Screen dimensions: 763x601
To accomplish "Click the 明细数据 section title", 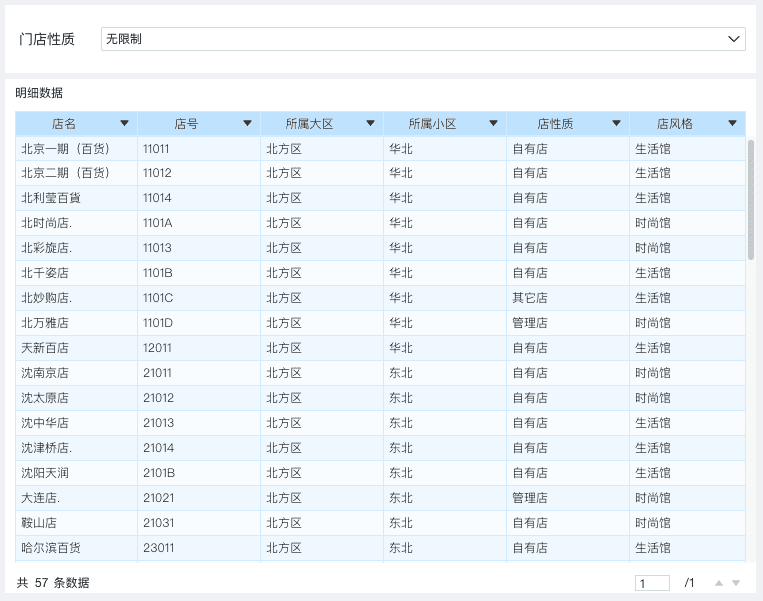I will click(39, 93).
